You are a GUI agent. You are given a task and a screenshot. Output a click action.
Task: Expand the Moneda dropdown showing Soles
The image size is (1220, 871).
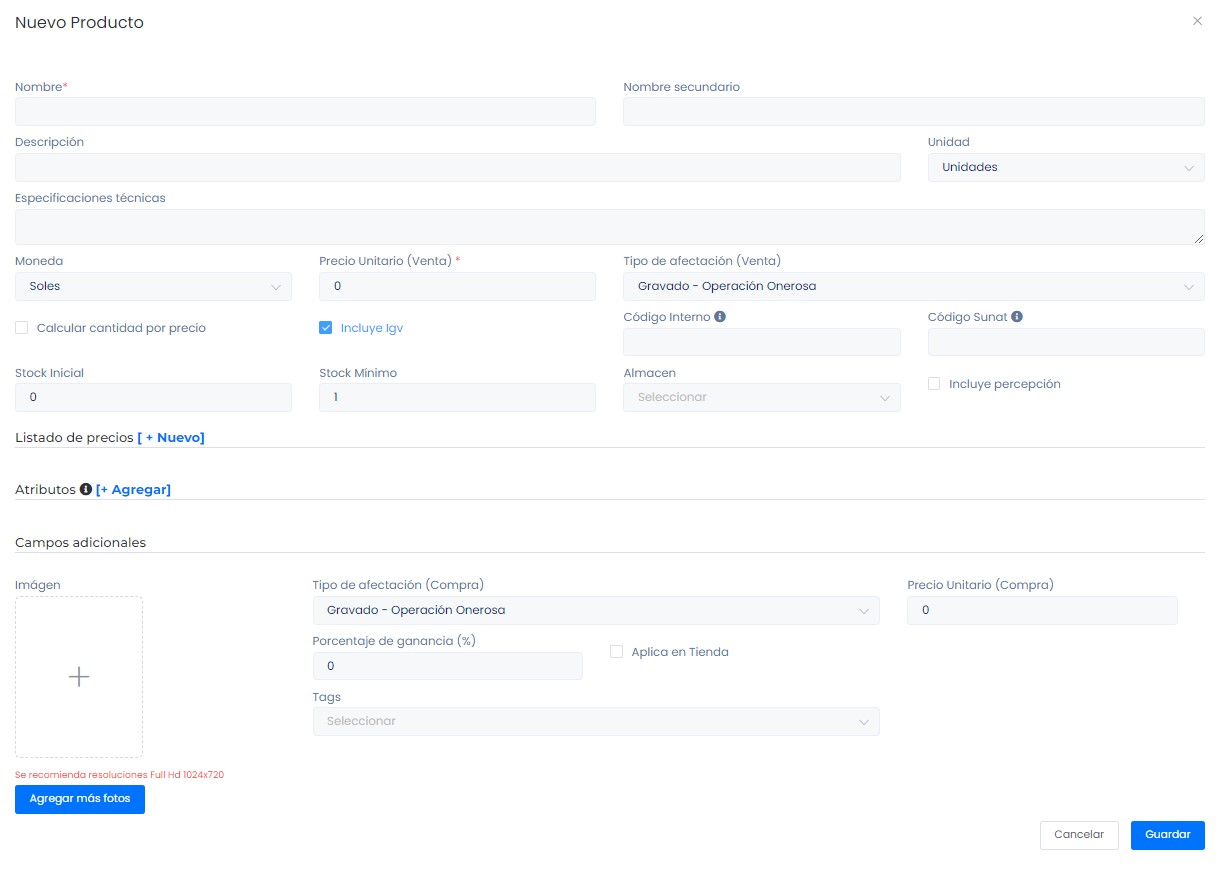tap(153, 287)
